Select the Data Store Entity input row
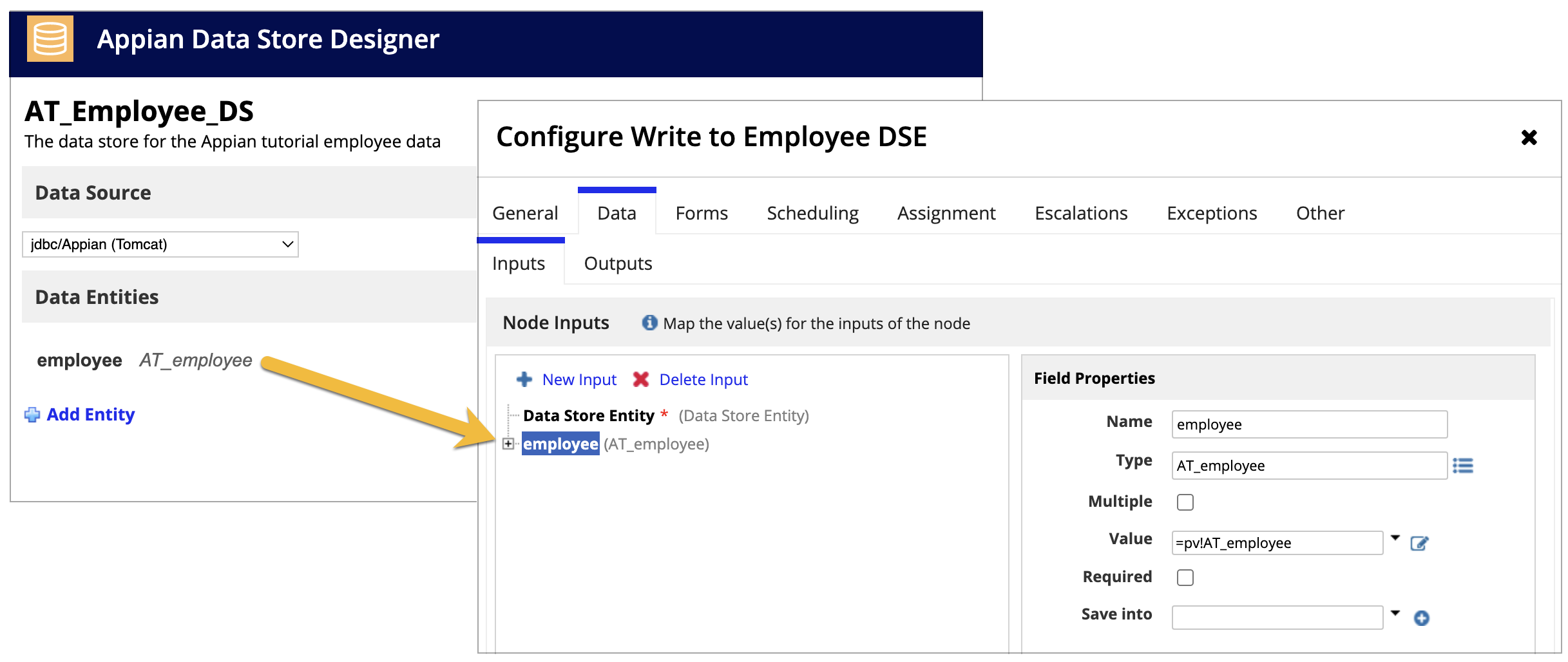Screen dimensions: 1568x662 666,416
